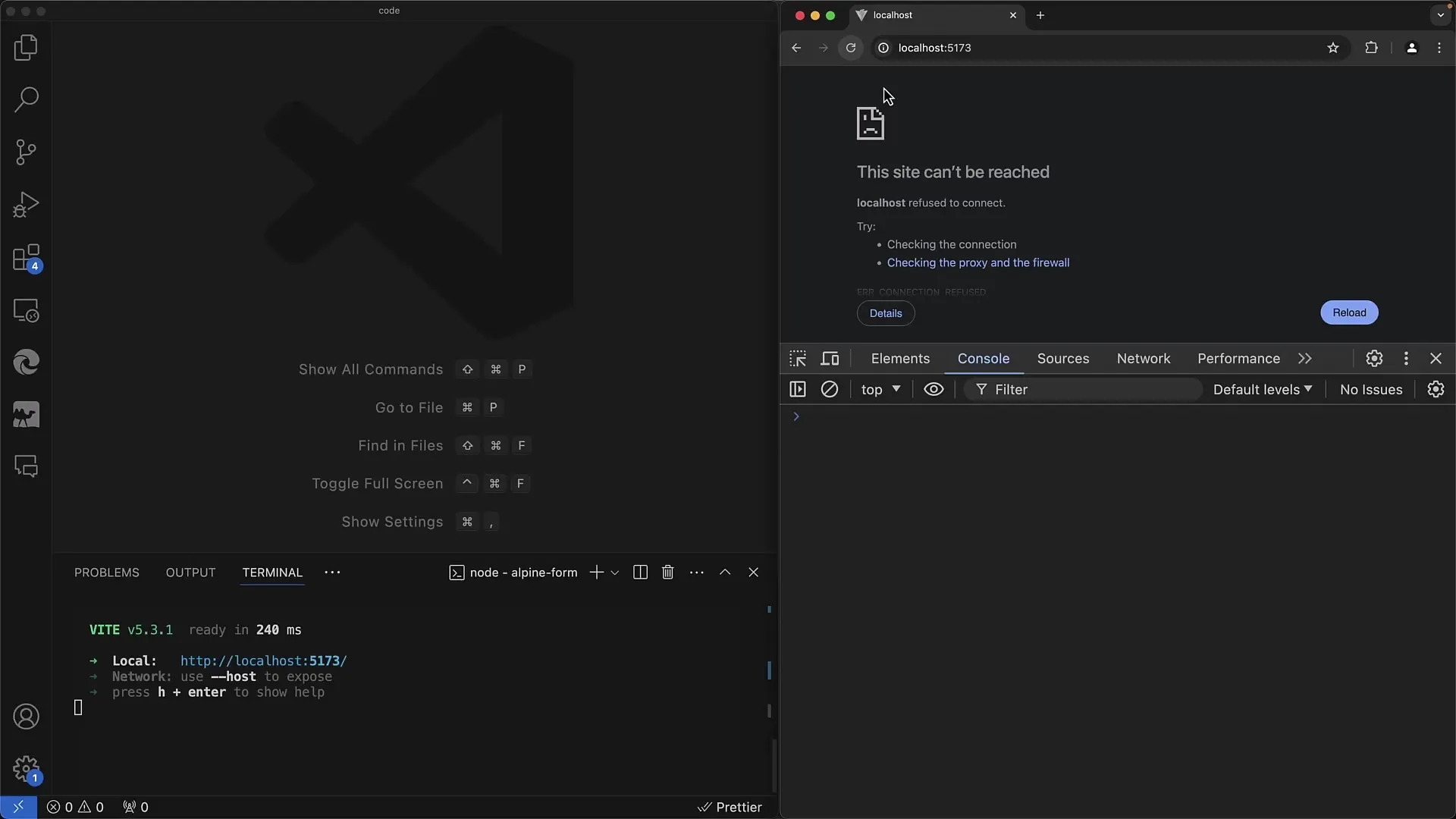This screenshot has height=819, width=1456.
Task: Select the localhost browser tab
Action: tap(937, 15)
